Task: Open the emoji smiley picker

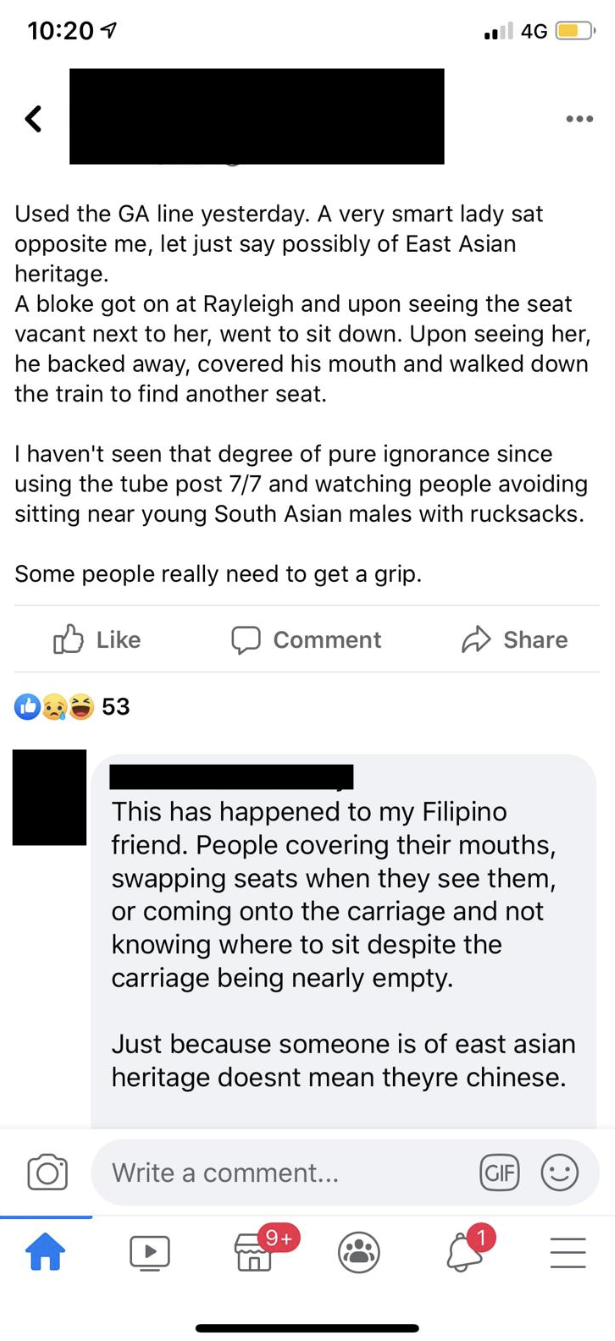Action: click(560, 1172)
